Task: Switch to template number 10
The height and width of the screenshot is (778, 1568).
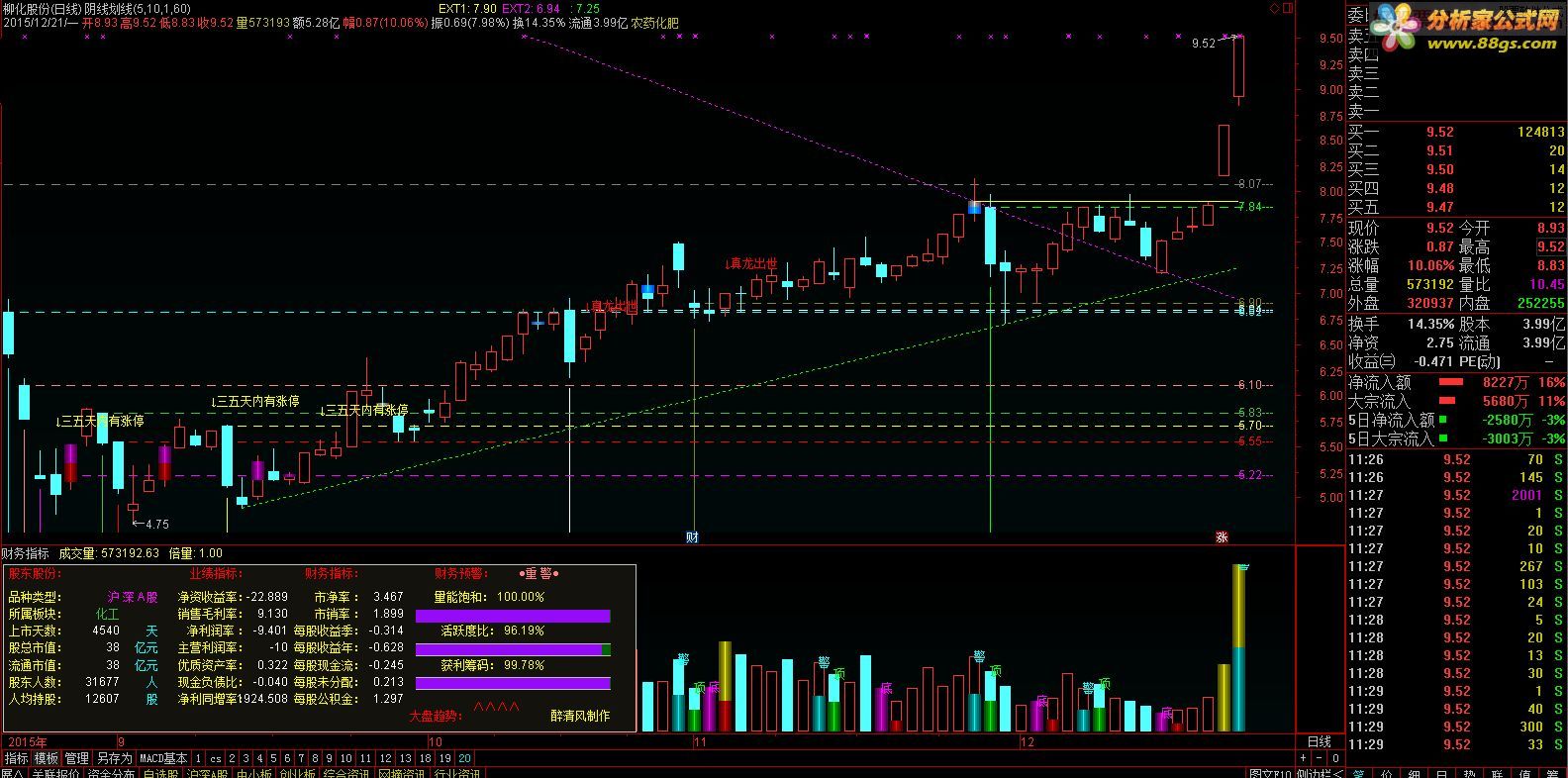Action: [346, 758]
